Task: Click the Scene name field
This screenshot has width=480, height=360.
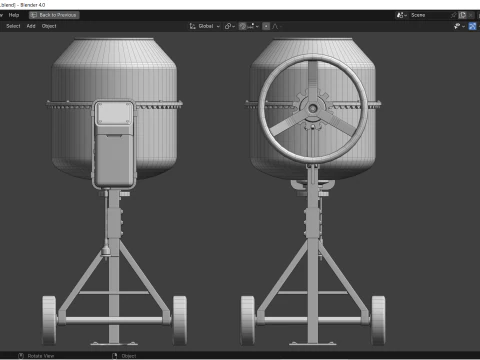Action: click(430, 15)
